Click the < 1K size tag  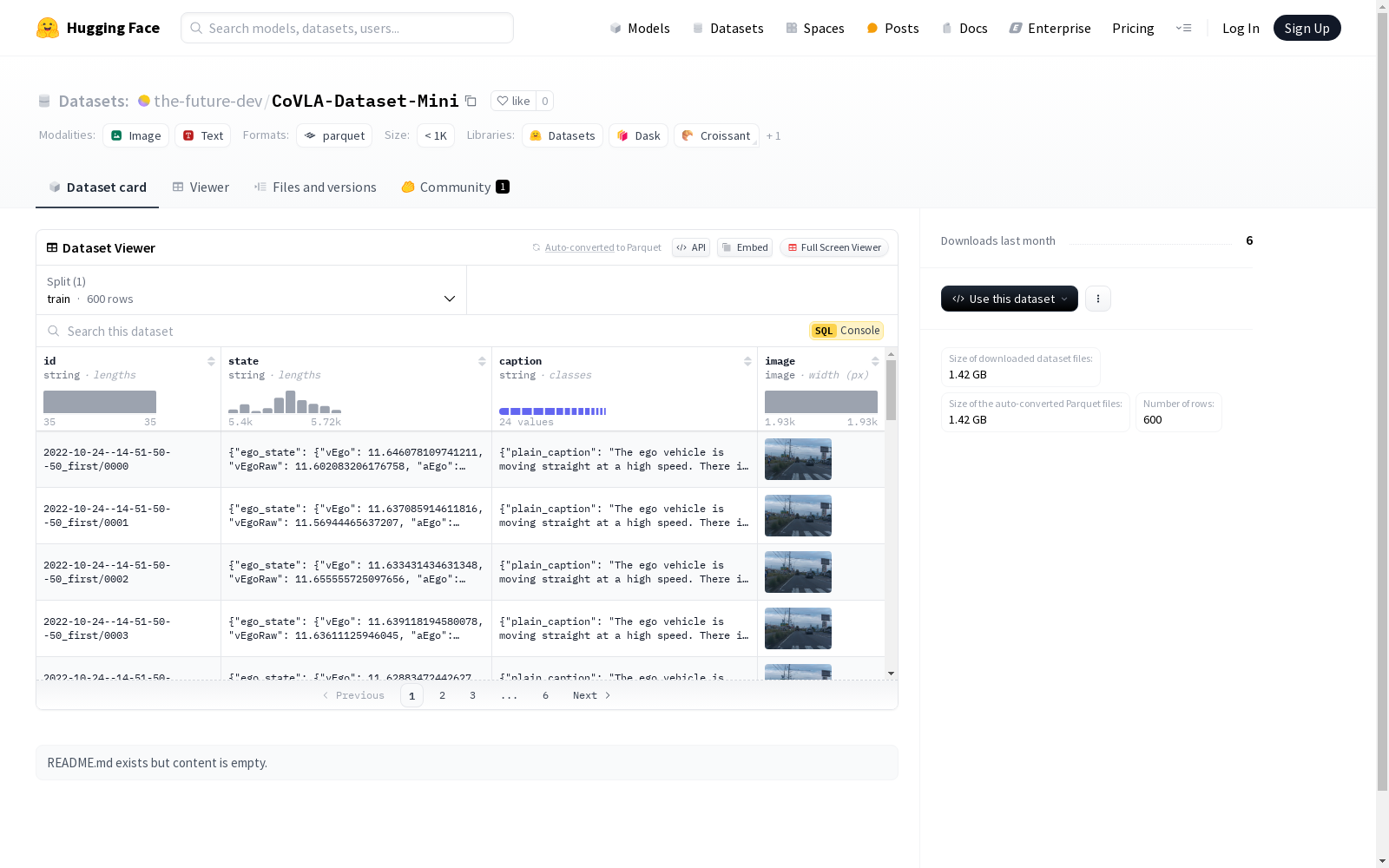click(x=436, y=135)
